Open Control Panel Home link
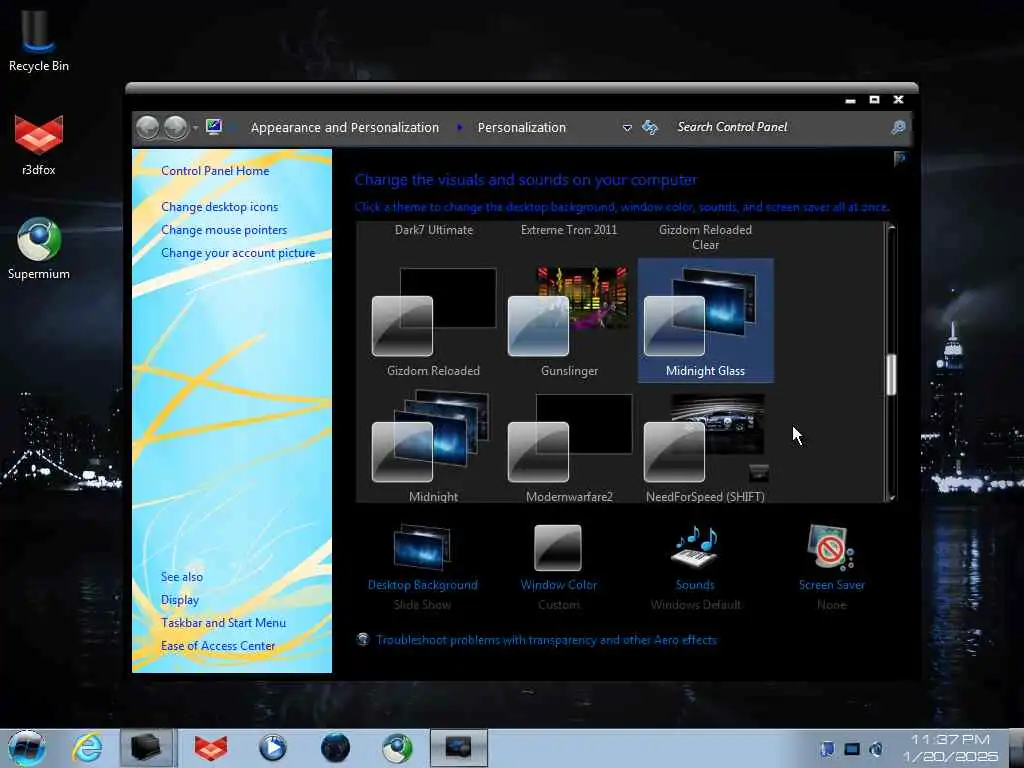The height and width of the screenshot is (768, 1024). [x=215, y=170]
